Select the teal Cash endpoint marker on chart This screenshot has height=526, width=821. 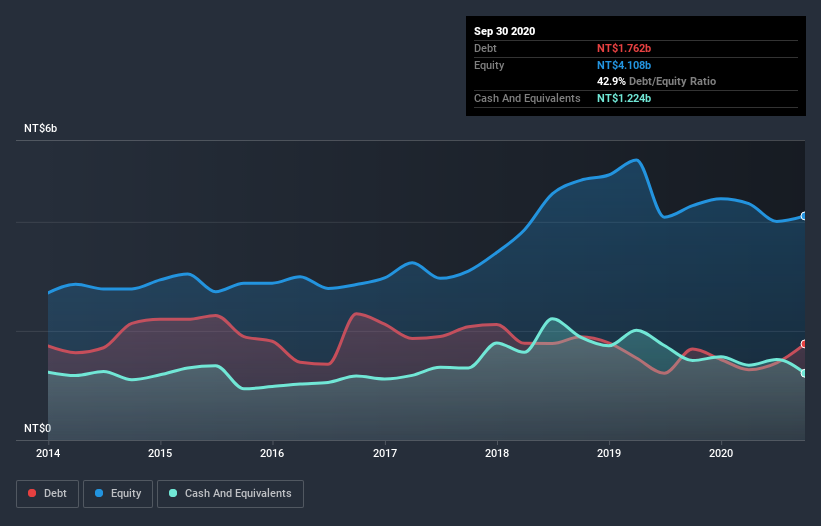coord(804,373)
